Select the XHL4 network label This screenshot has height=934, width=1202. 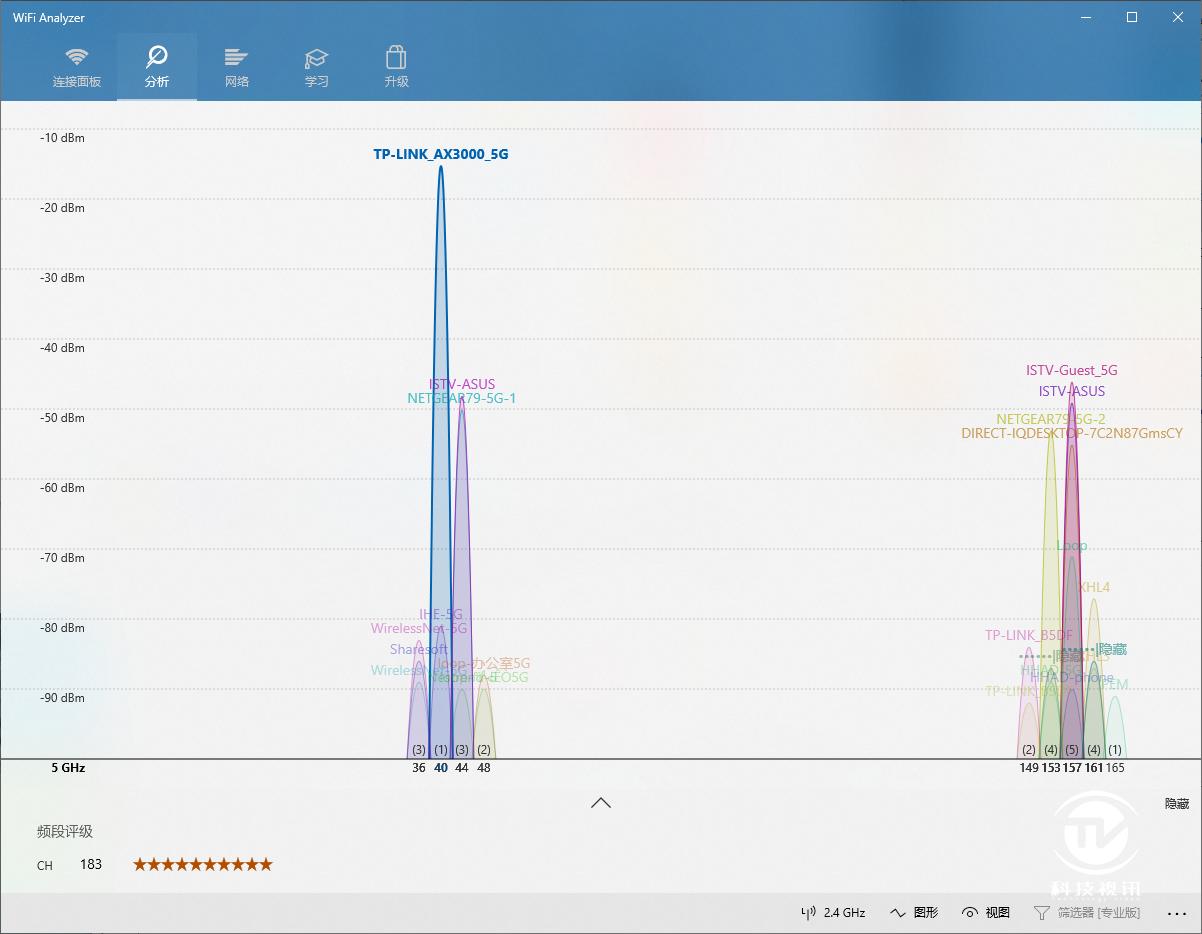1094,587
